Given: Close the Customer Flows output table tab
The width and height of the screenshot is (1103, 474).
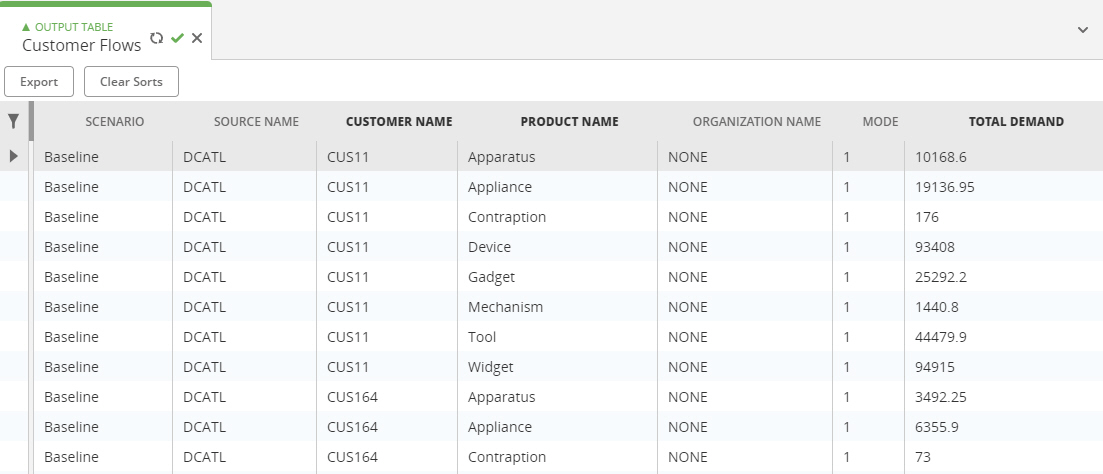Looking at the screenshot, I should tap(197, 38).
